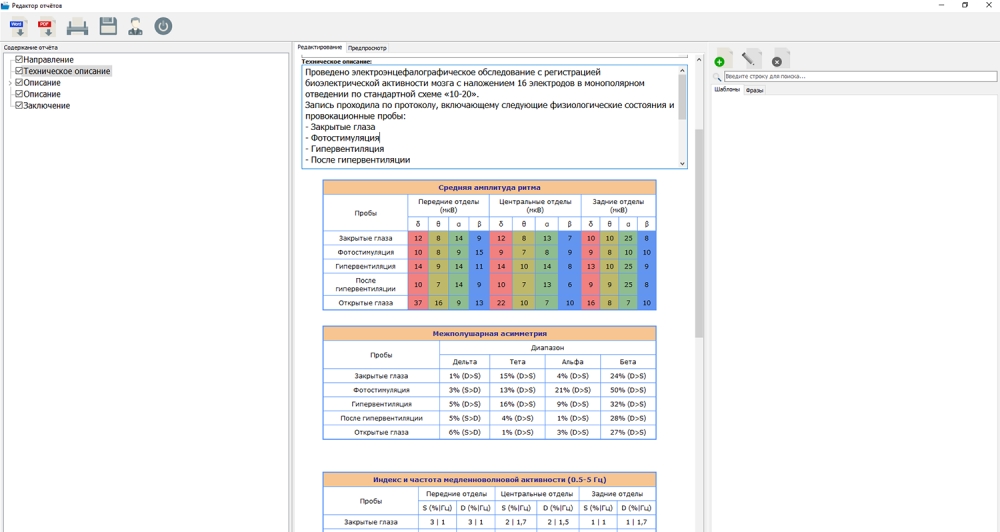Save report with floppy disk icon

click(x=108, y=27)
